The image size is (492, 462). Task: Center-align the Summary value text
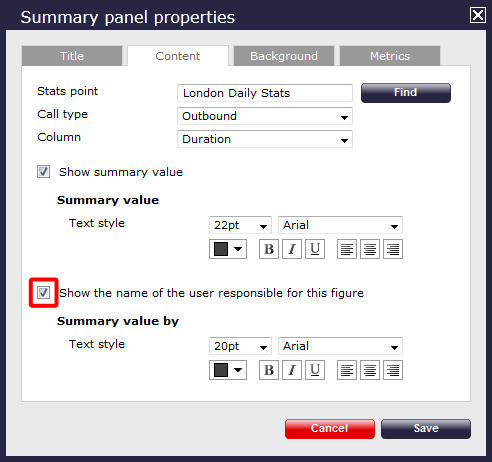[370, 249]
